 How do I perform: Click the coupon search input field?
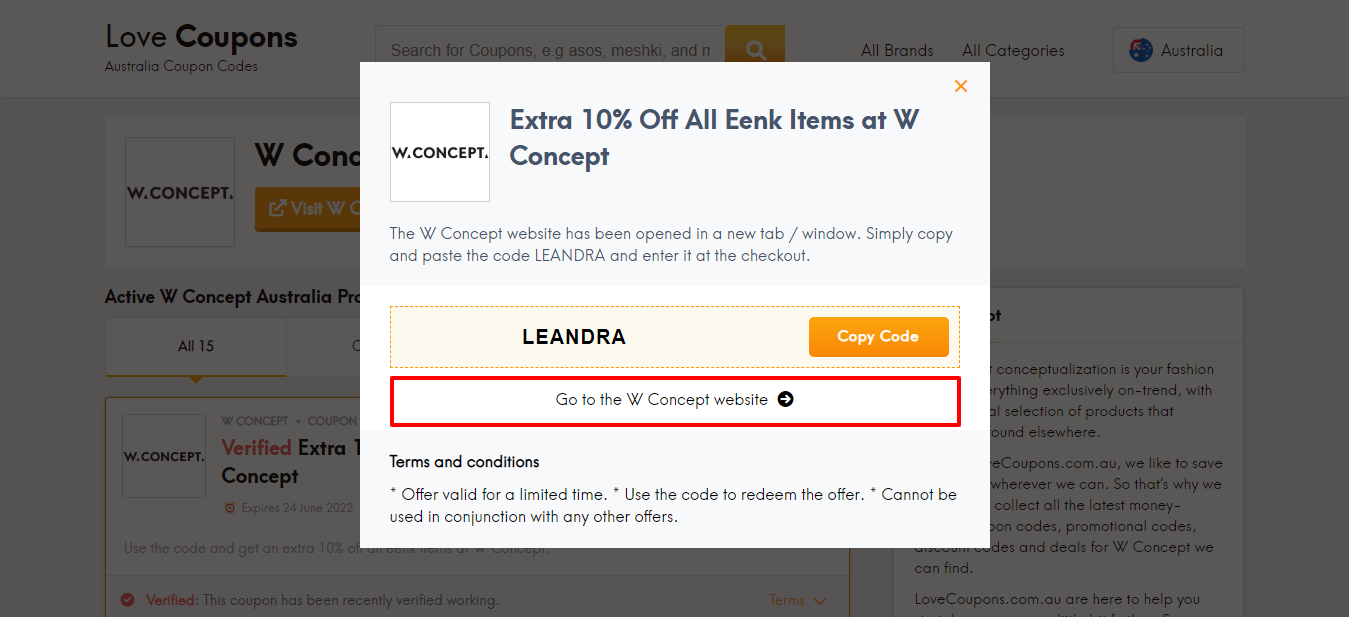click(550, 49)
